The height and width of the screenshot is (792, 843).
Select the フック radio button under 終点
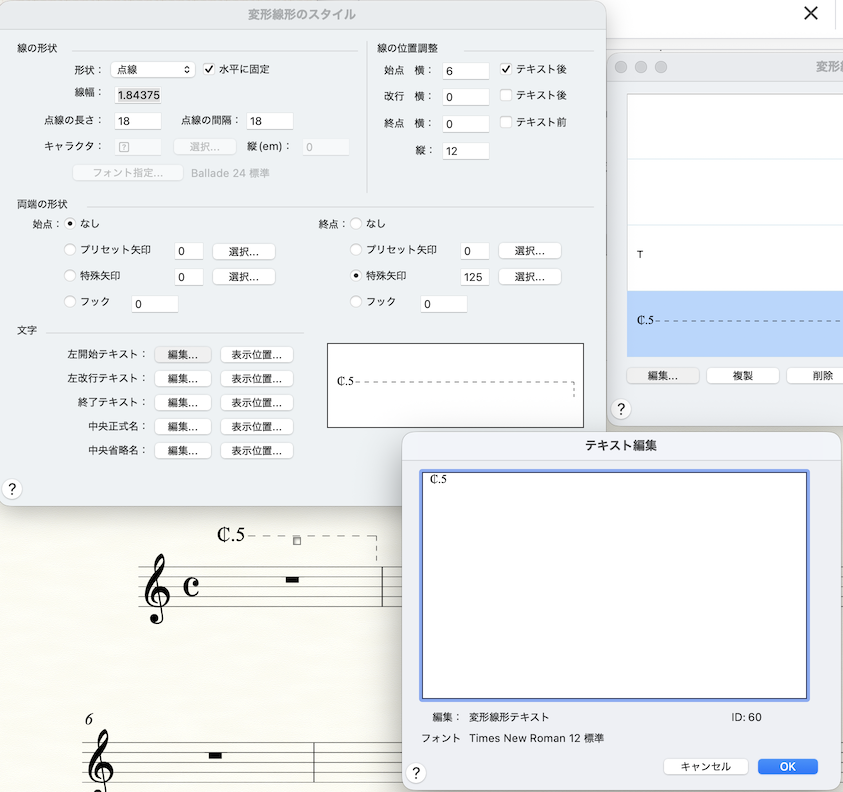pos(357,302)
